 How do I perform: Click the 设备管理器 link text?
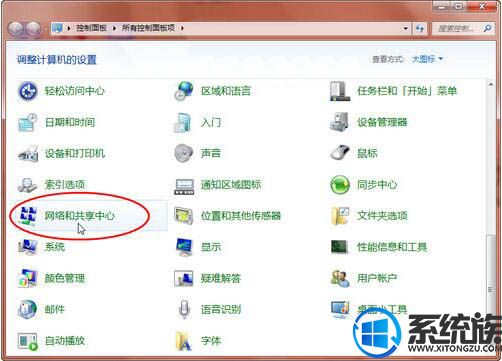[382, 122]
